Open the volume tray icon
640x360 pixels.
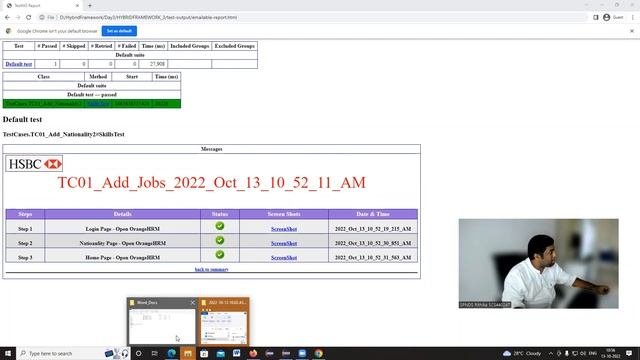tap(583, 353)
